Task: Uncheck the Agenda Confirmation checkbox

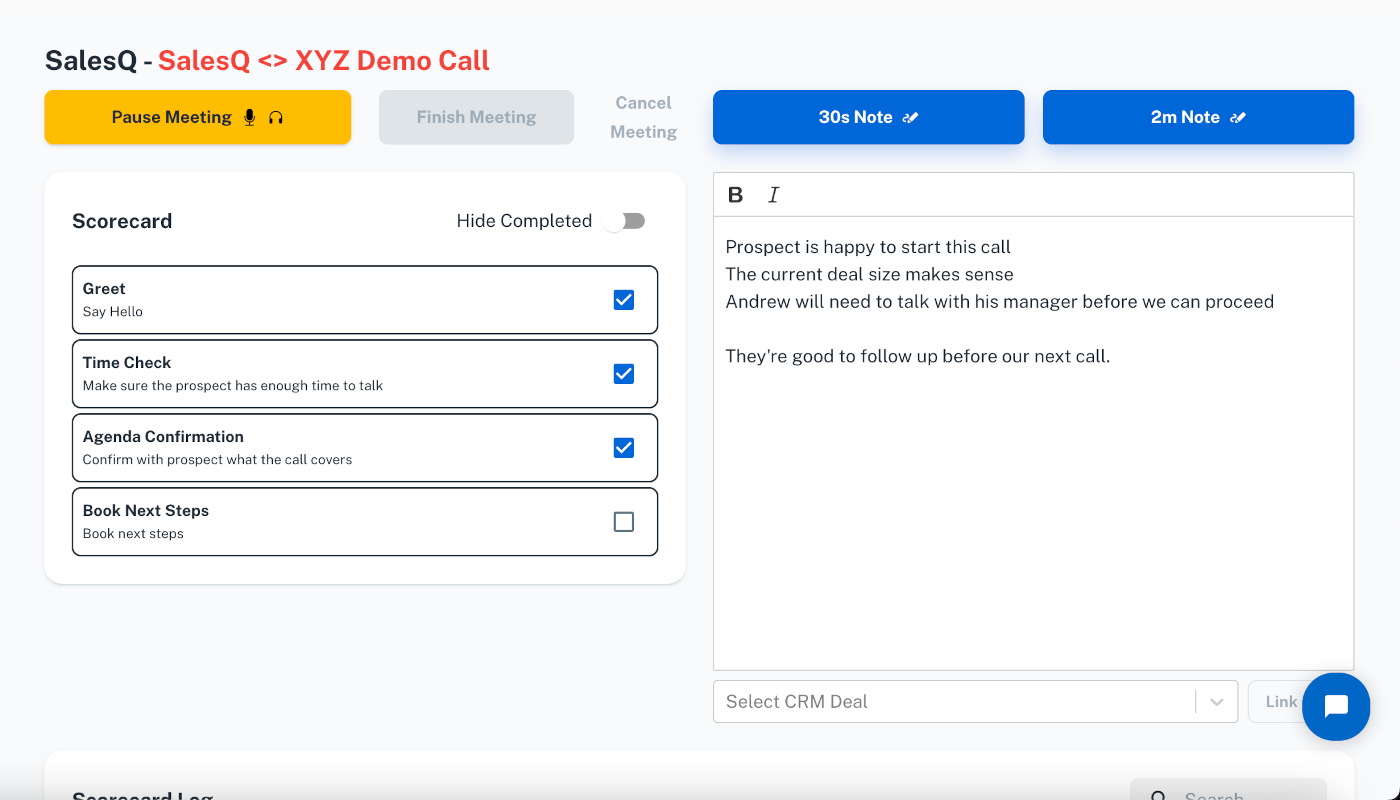Action: pos(623,447)
